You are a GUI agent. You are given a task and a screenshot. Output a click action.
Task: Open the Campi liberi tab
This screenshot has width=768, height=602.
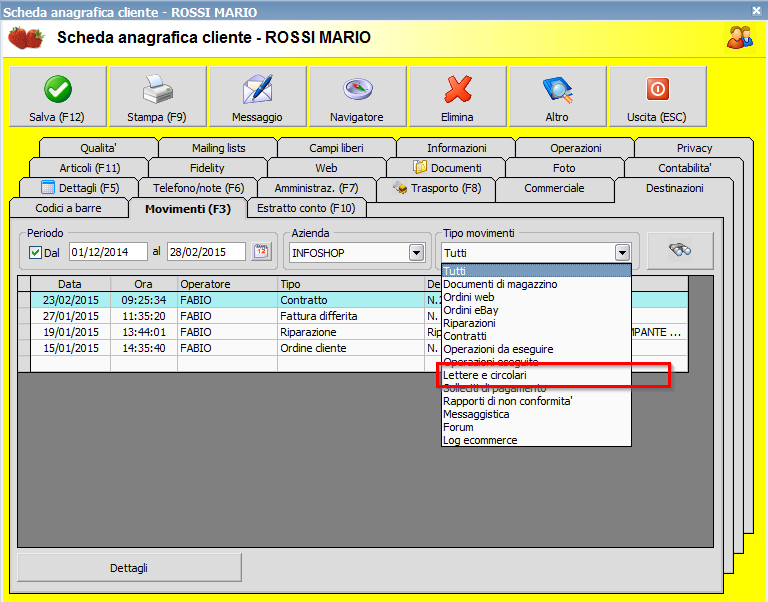(x=336, y=148)
